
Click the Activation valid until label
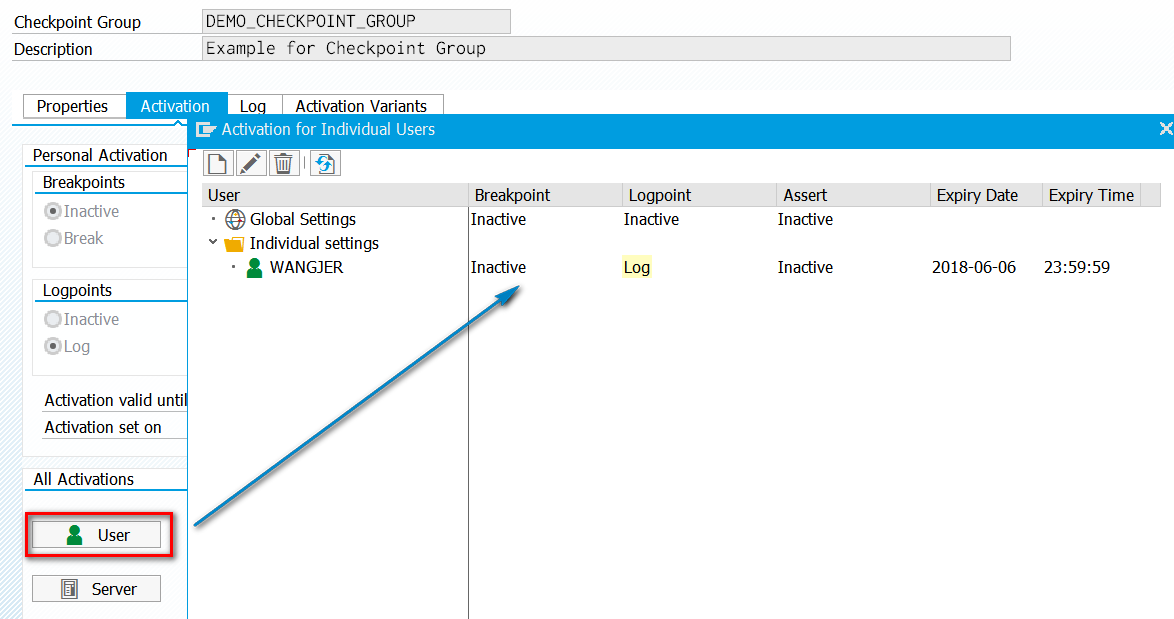click(115, 400)
